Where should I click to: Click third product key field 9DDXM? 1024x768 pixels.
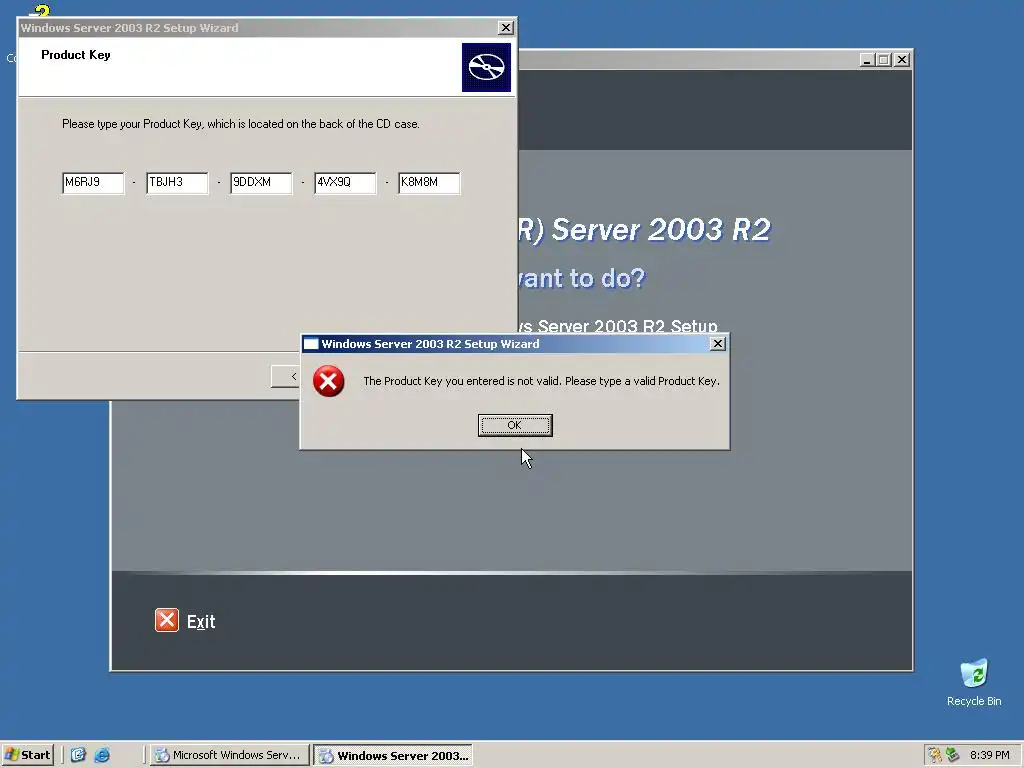click(x=261, y=183)
